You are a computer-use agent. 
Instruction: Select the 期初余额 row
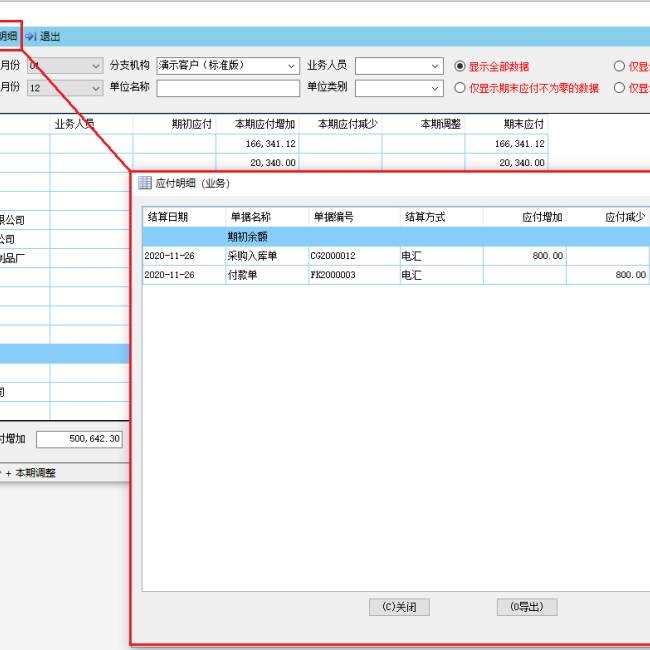click(x=396, y=237)
